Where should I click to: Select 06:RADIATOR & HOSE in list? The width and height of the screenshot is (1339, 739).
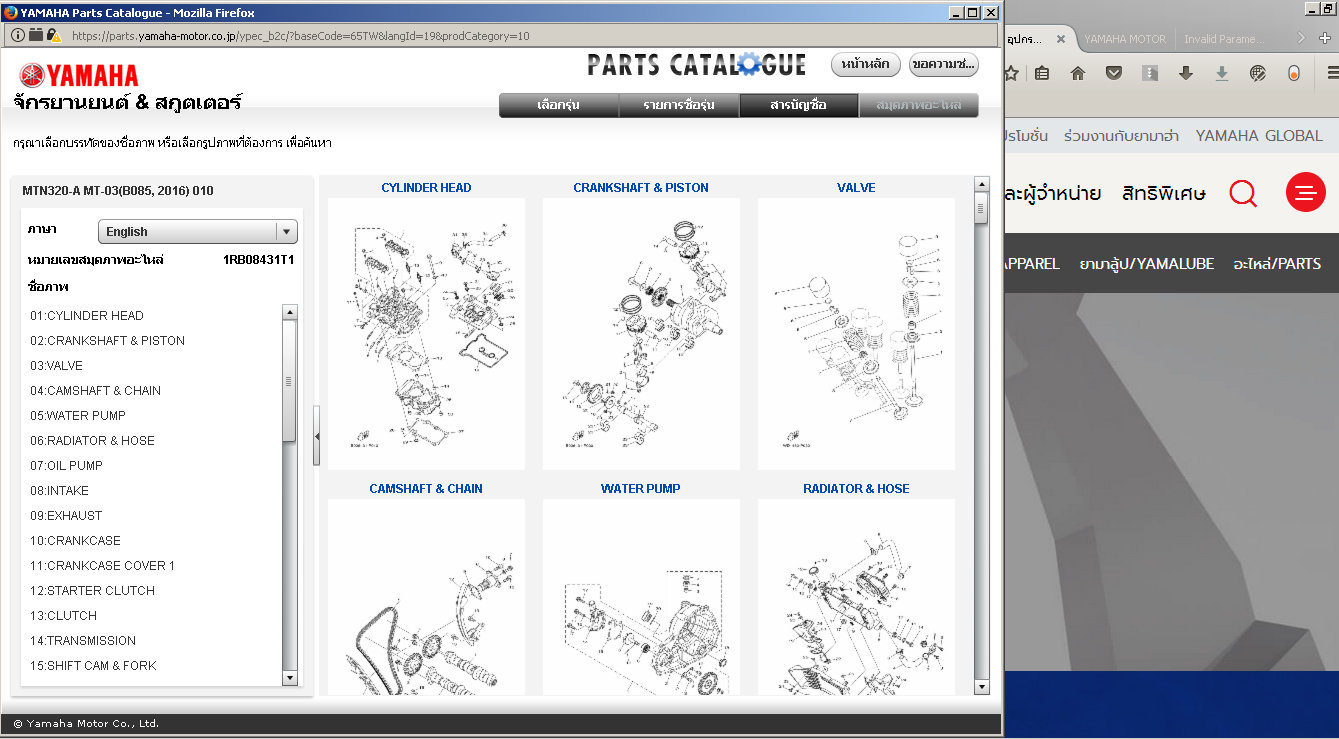tap(154, 441)
